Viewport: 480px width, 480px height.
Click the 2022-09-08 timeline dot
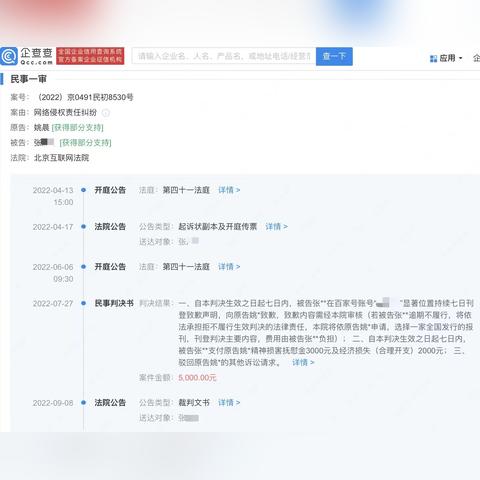click(x=83, y=403)
